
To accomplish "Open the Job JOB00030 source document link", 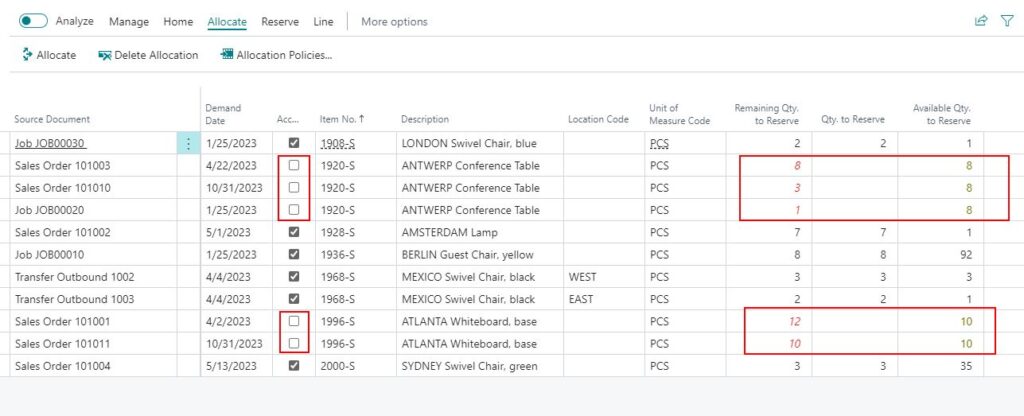I will [50, 143].
